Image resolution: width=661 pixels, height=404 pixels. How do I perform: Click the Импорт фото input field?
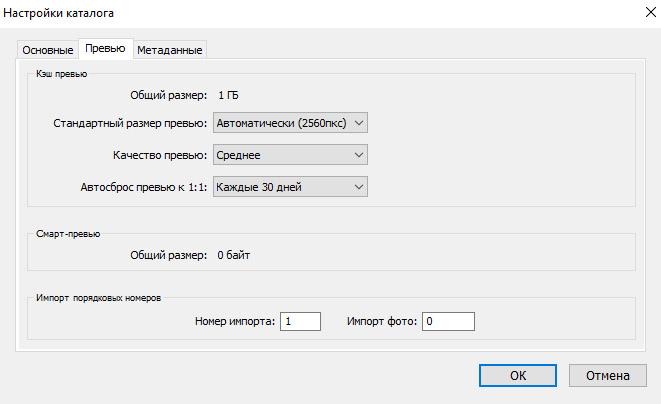coord(448,321)
